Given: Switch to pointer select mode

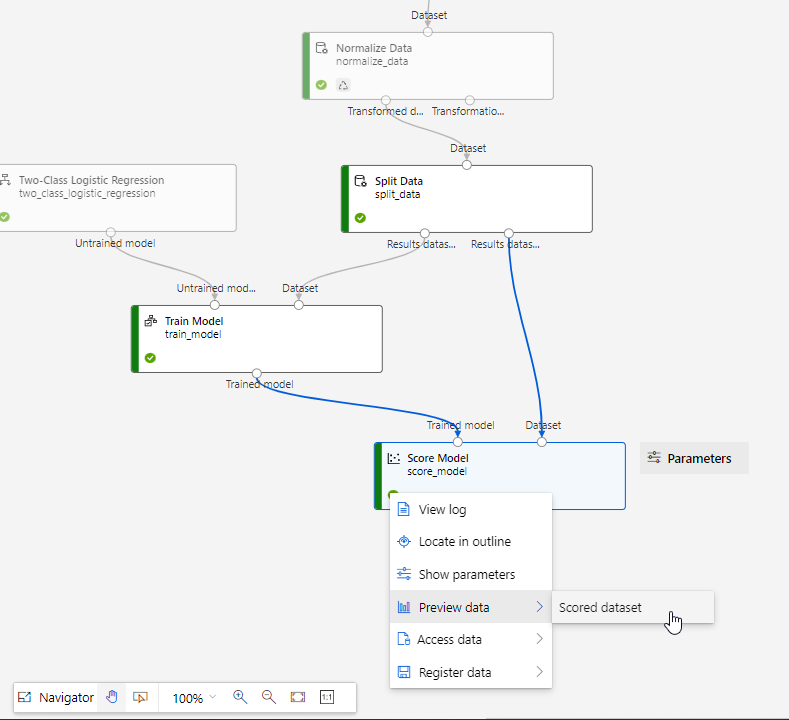Looking at the screenshot, I should click(x=140, y=697).
